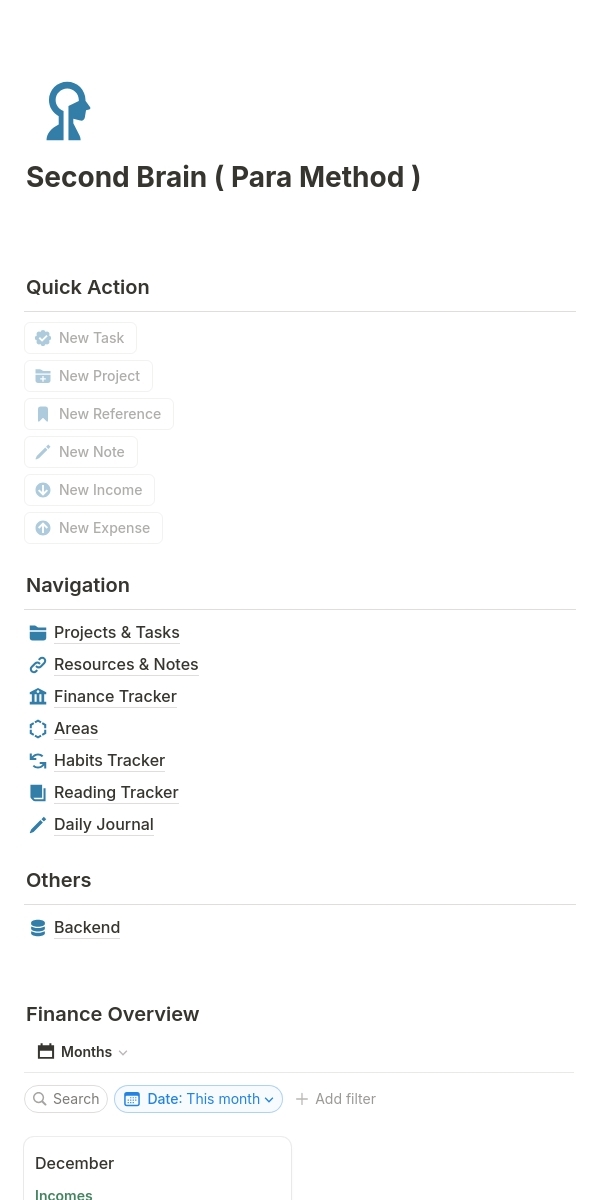Click the search magnifier in Finance Overview
Viewport: 600px width, 1200px height.
[x=40, y=1098]
